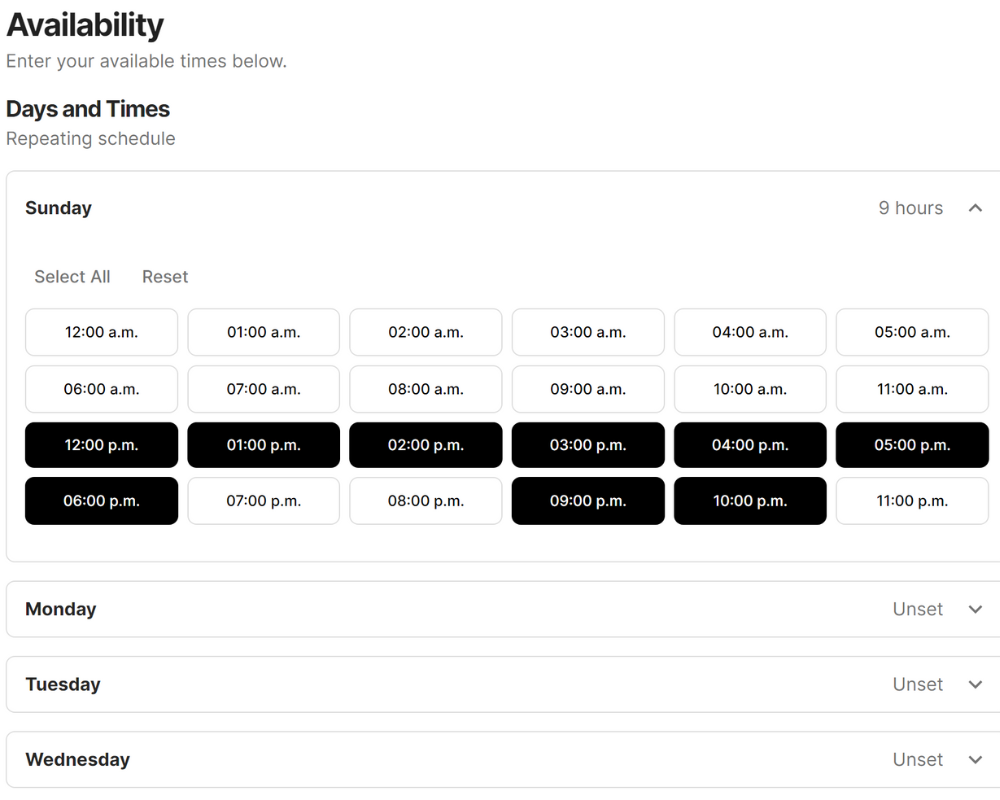Turn off the 02:00 p.m. availability

coord(425,445)
